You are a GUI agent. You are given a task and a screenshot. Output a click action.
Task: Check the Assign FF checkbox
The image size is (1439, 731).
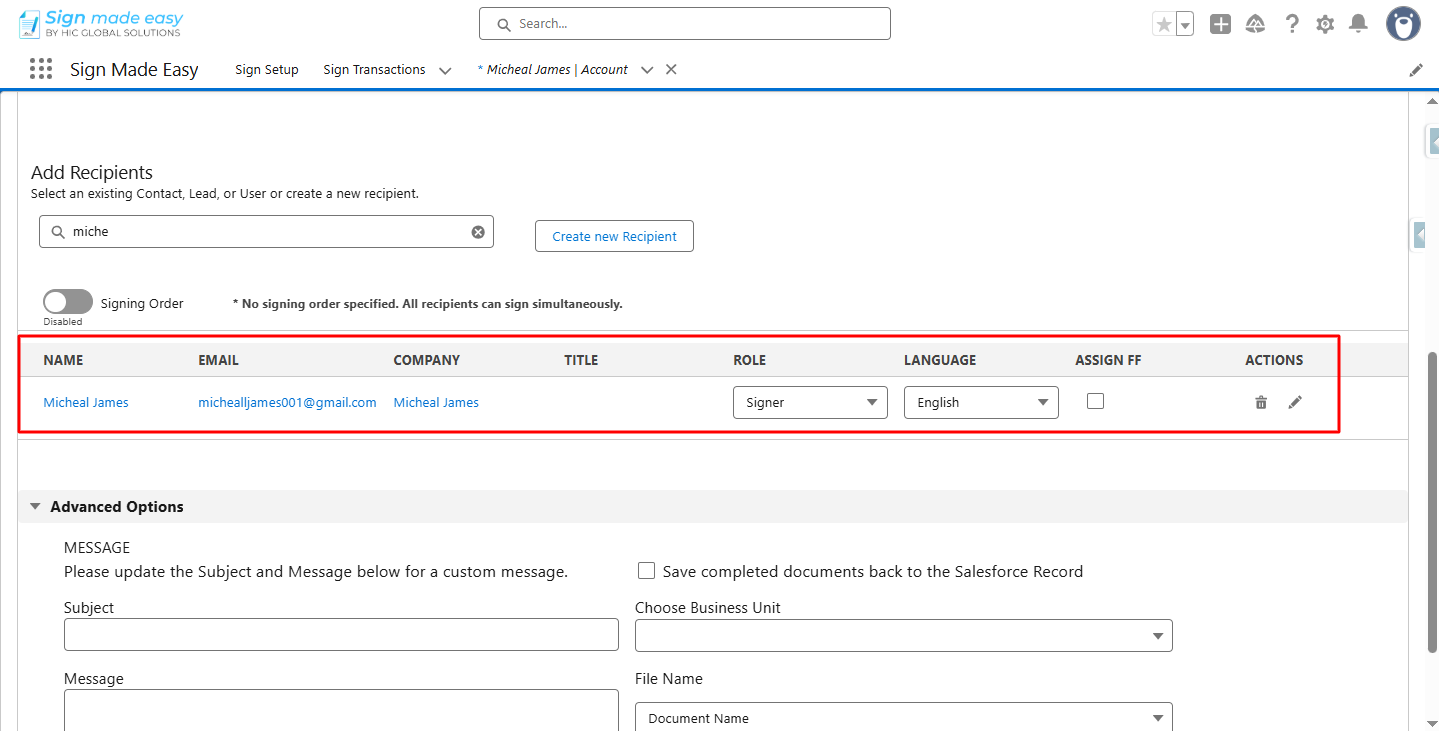click(1095, 401)
